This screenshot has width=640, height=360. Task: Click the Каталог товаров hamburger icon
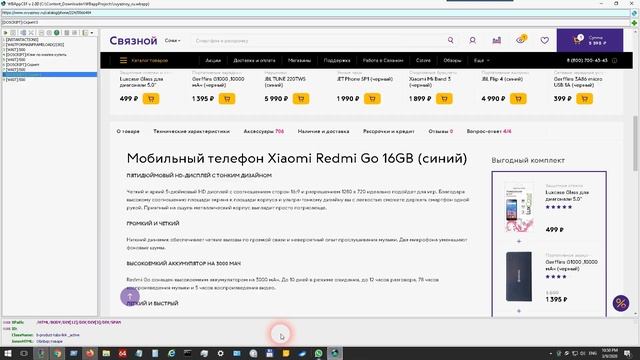pyautogui.click(x=123, y=60)
